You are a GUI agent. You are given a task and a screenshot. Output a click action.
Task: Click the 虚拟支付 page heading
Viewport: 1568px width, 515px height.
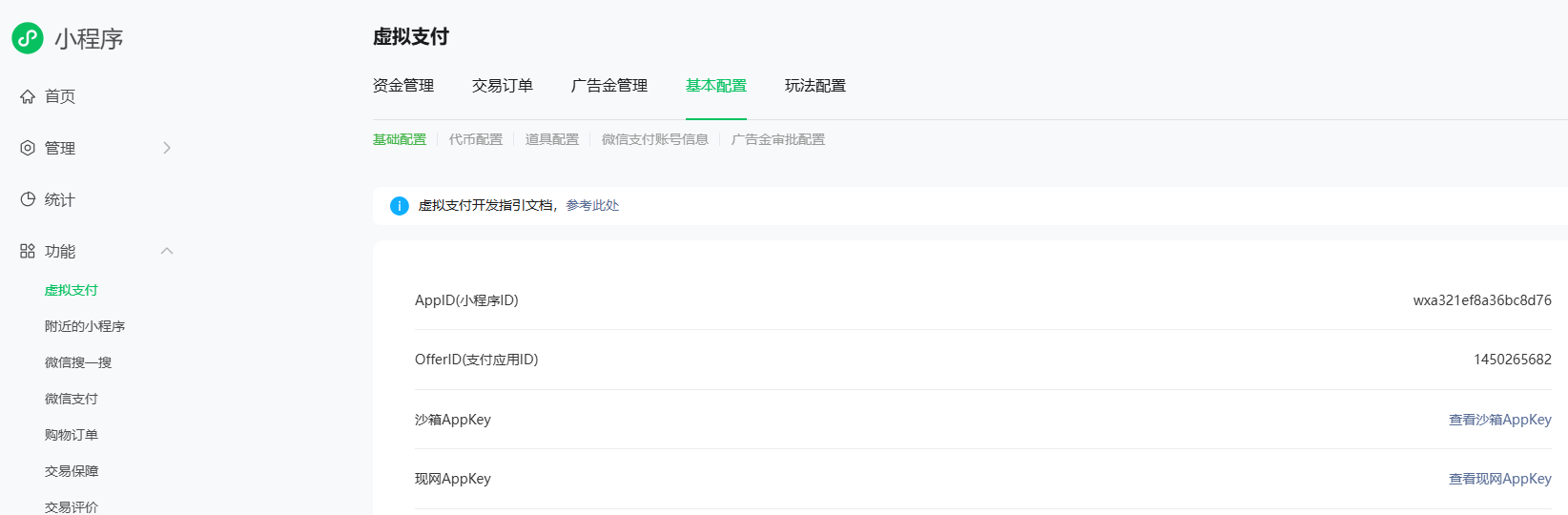click(x=411, y=36)
